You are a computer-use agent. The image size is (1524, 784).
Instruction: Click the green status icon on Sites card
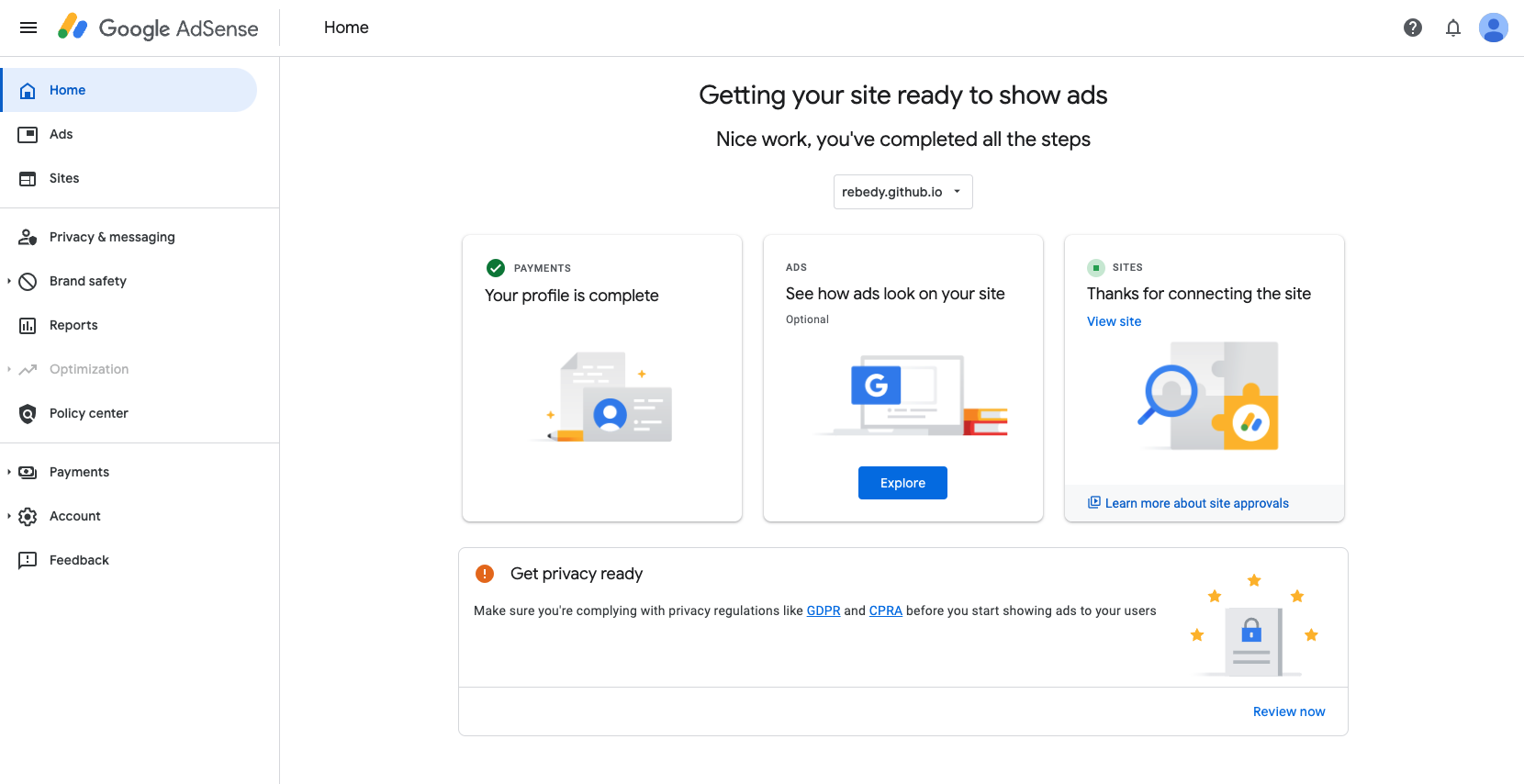click(1096, 268)
